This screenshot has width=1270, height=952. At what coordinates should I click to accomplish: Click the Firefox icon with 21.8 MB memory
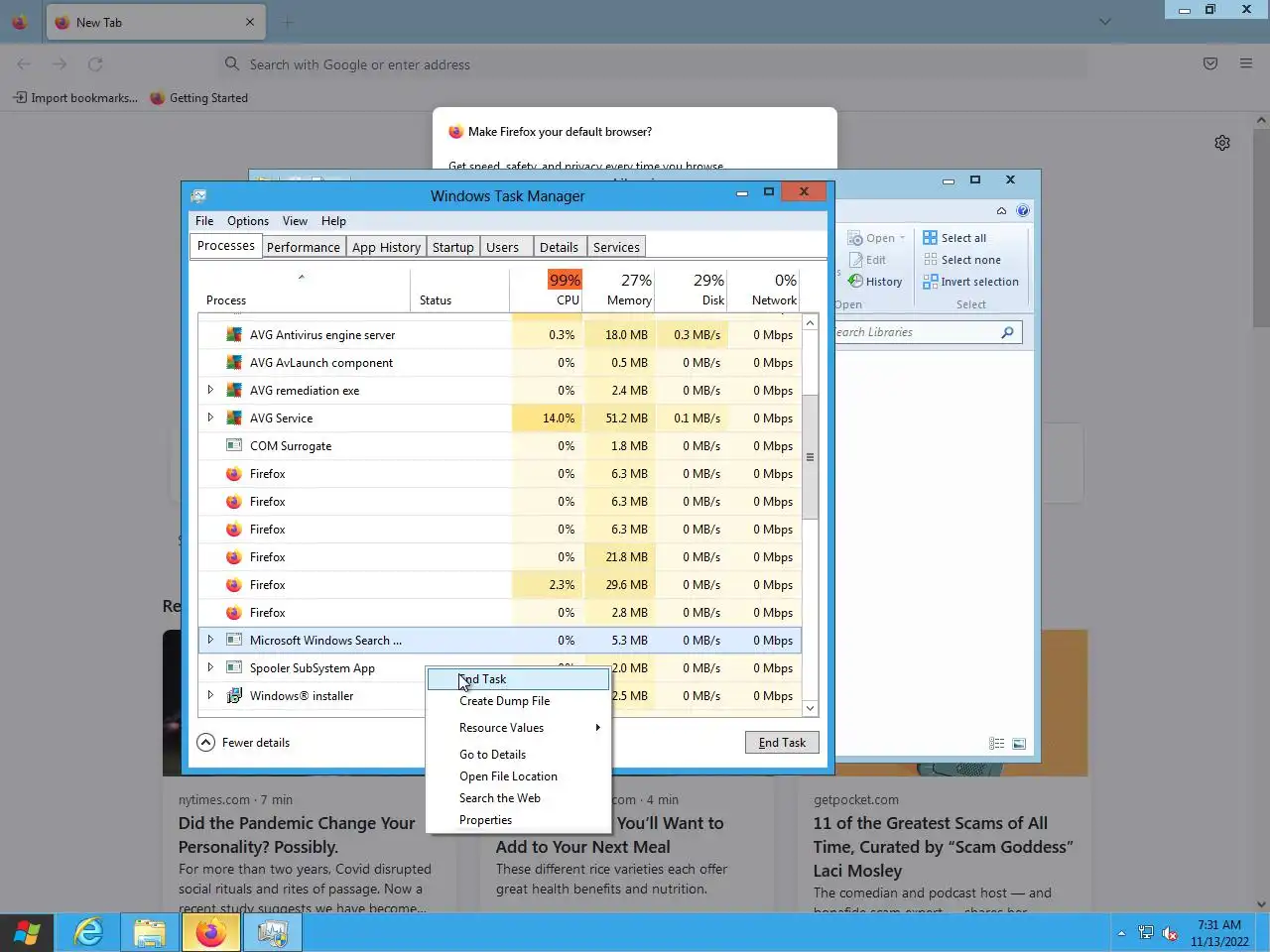[234, 557]
